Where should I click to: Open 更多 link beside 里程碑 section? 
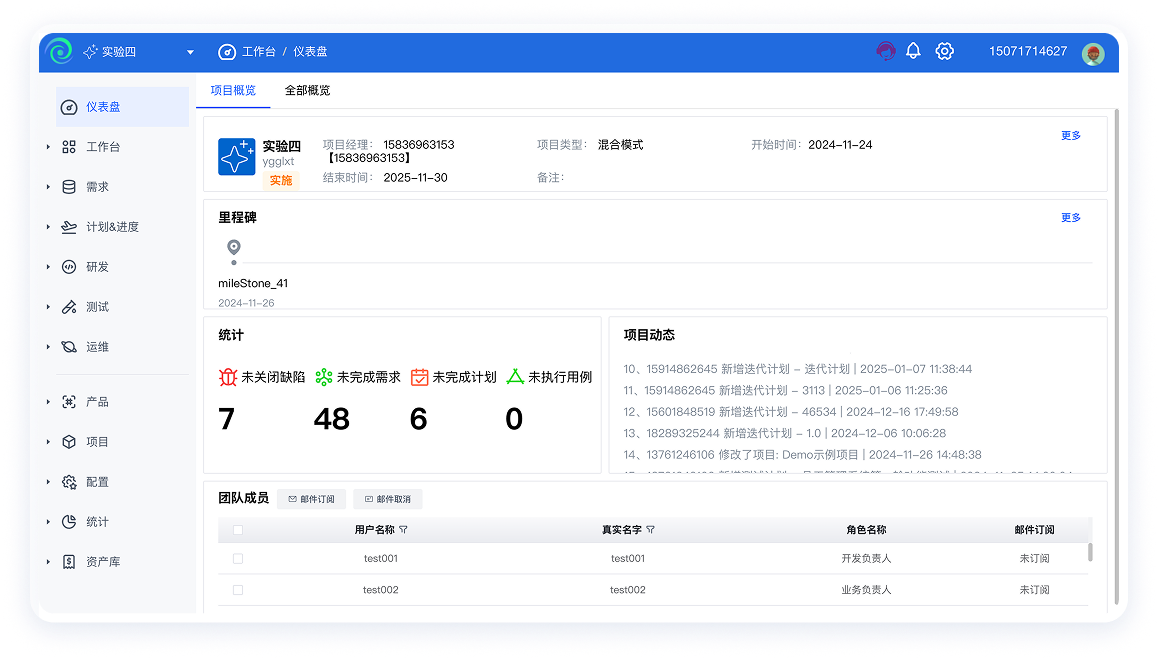click(x=1070, y=217)
